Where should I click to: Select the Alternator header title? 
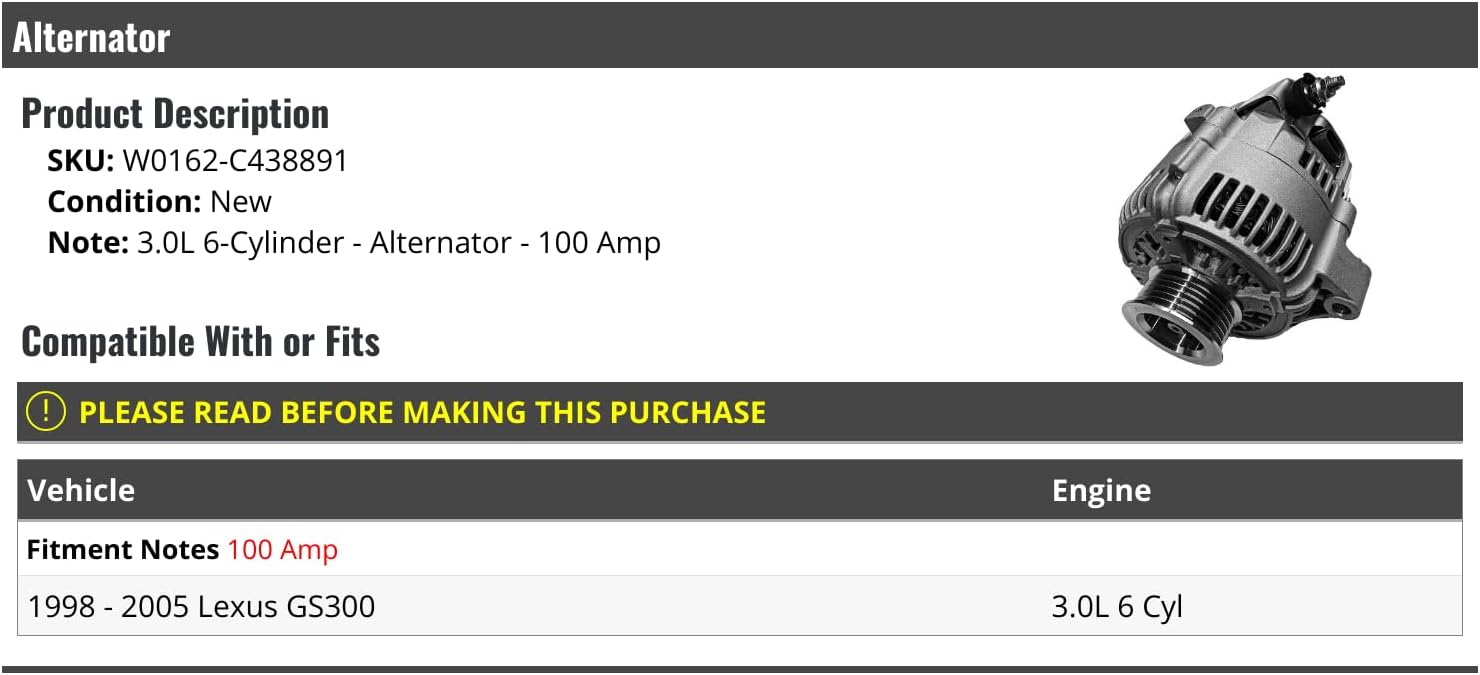(92, 38)
